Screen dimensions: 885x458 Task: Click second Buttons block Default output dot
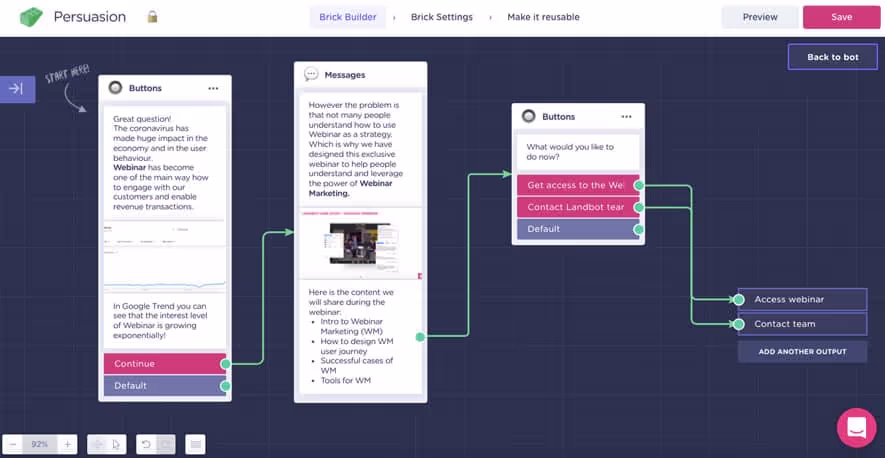(639, 229)
